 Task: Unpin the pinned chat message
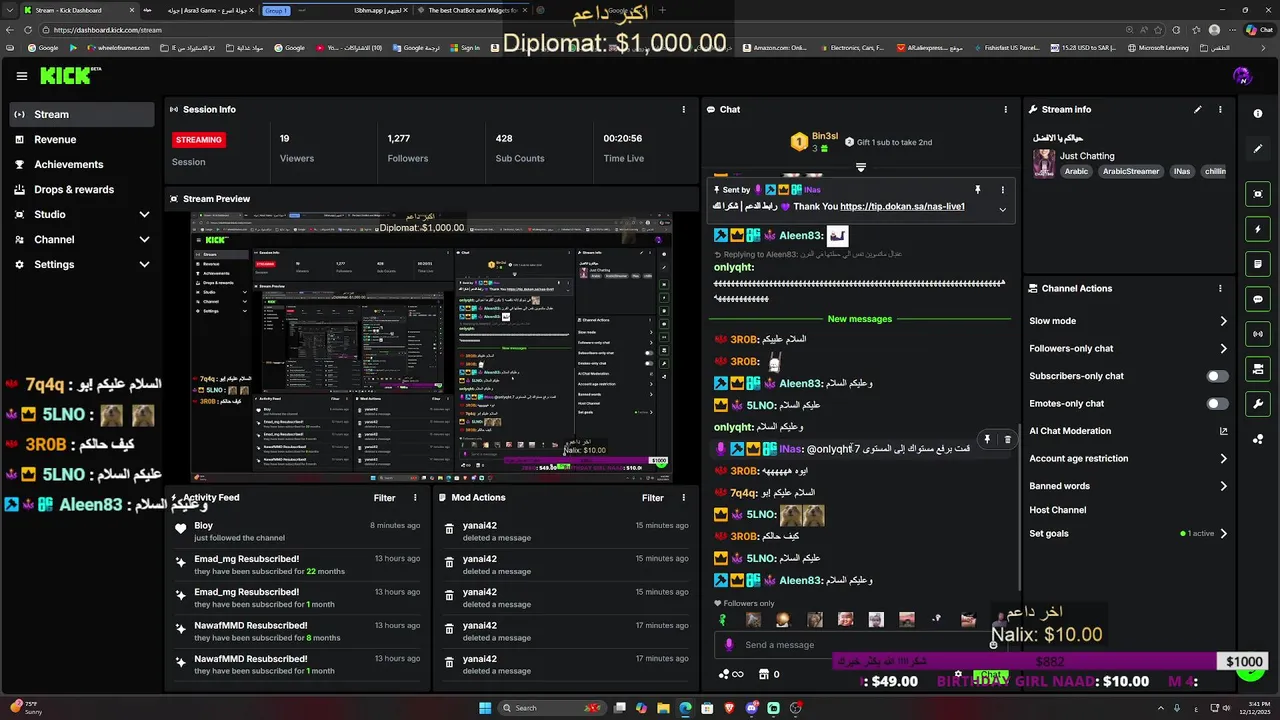pos(978,189)
